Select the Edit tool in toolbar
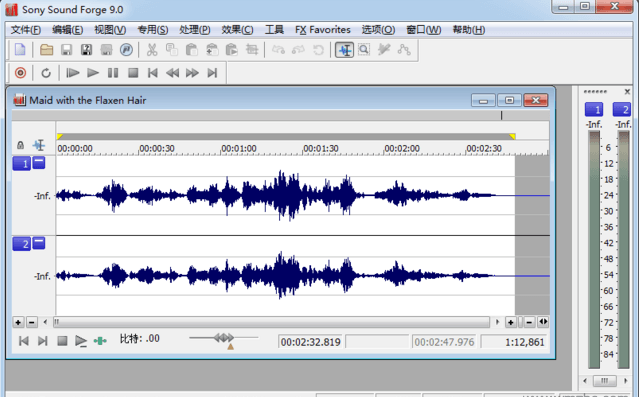The height and width of the screenshot is (397, 639). (x=344, y=50)
